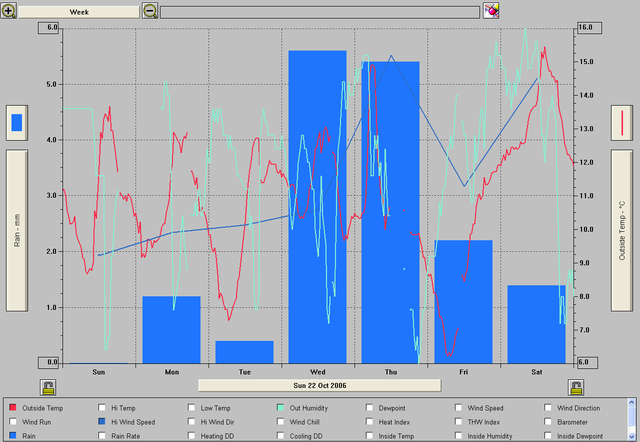Click the Sun 22 Oct 2006 date button
640x442 pixels.
click(x=319, y=384)
